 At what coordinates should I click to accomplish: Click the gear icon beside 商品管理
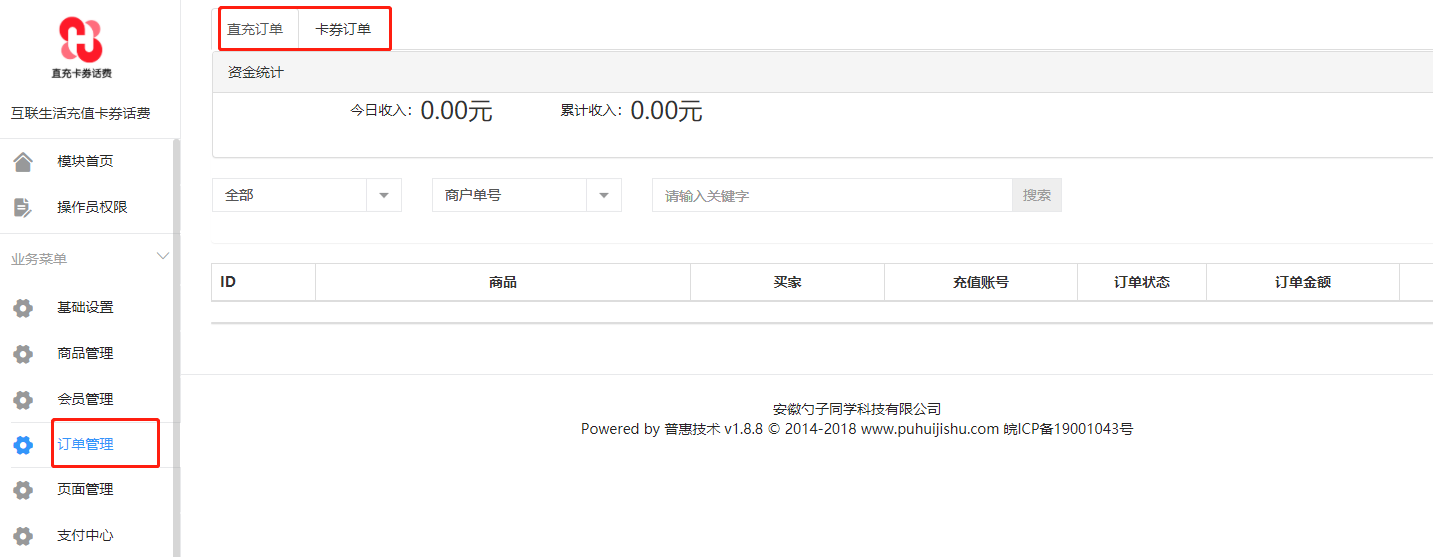[x=23, y=354]
